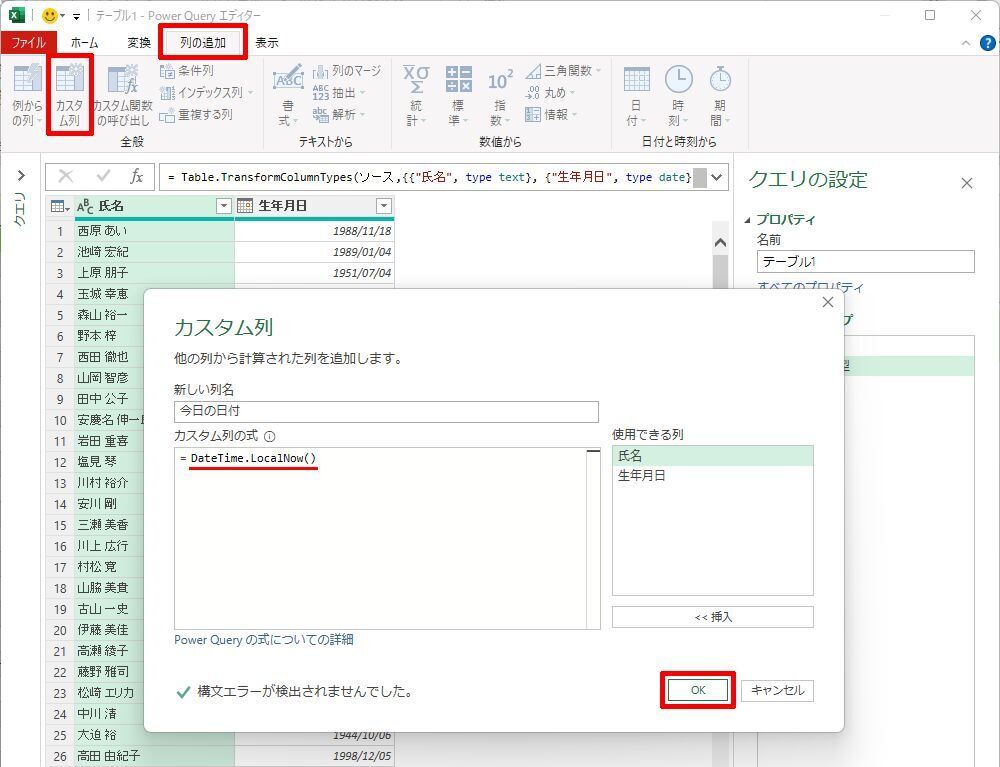
Task: Select the date cell 1998/12/05
Action: pyautogui.click(x=314, y=756)
